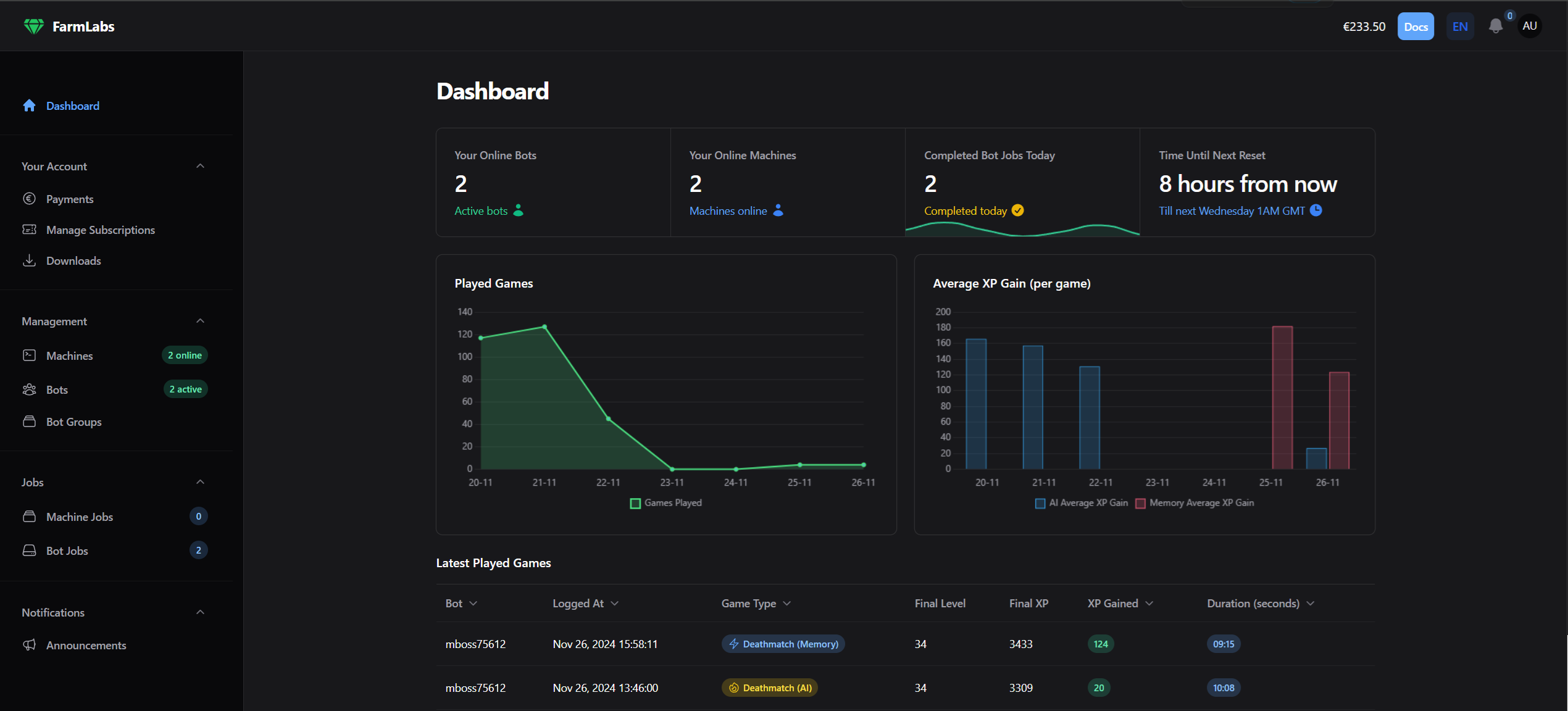Click the Announcements megaphone icon
Screen dimensions: 1568x711
tap(29, 645)
